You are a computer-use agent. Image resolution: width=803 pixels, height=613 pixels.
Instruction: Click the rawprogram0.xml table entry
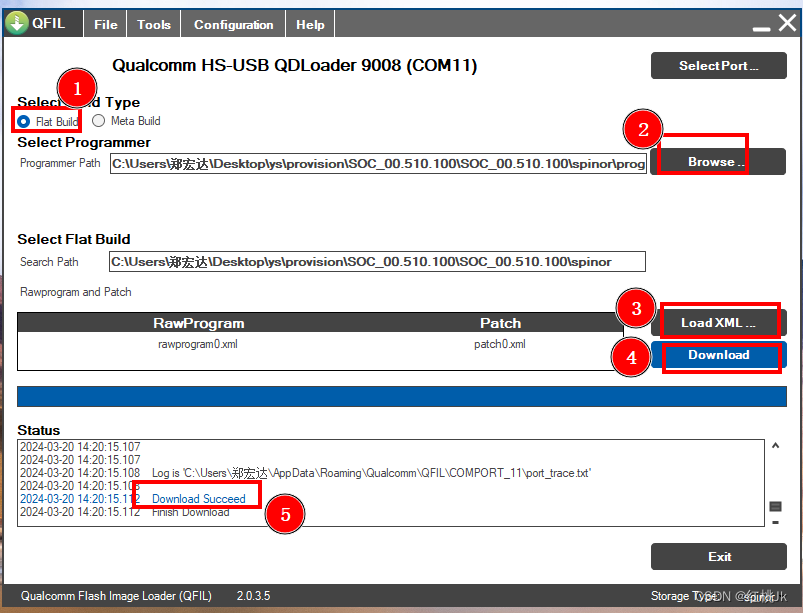click(x=198, y=344)
